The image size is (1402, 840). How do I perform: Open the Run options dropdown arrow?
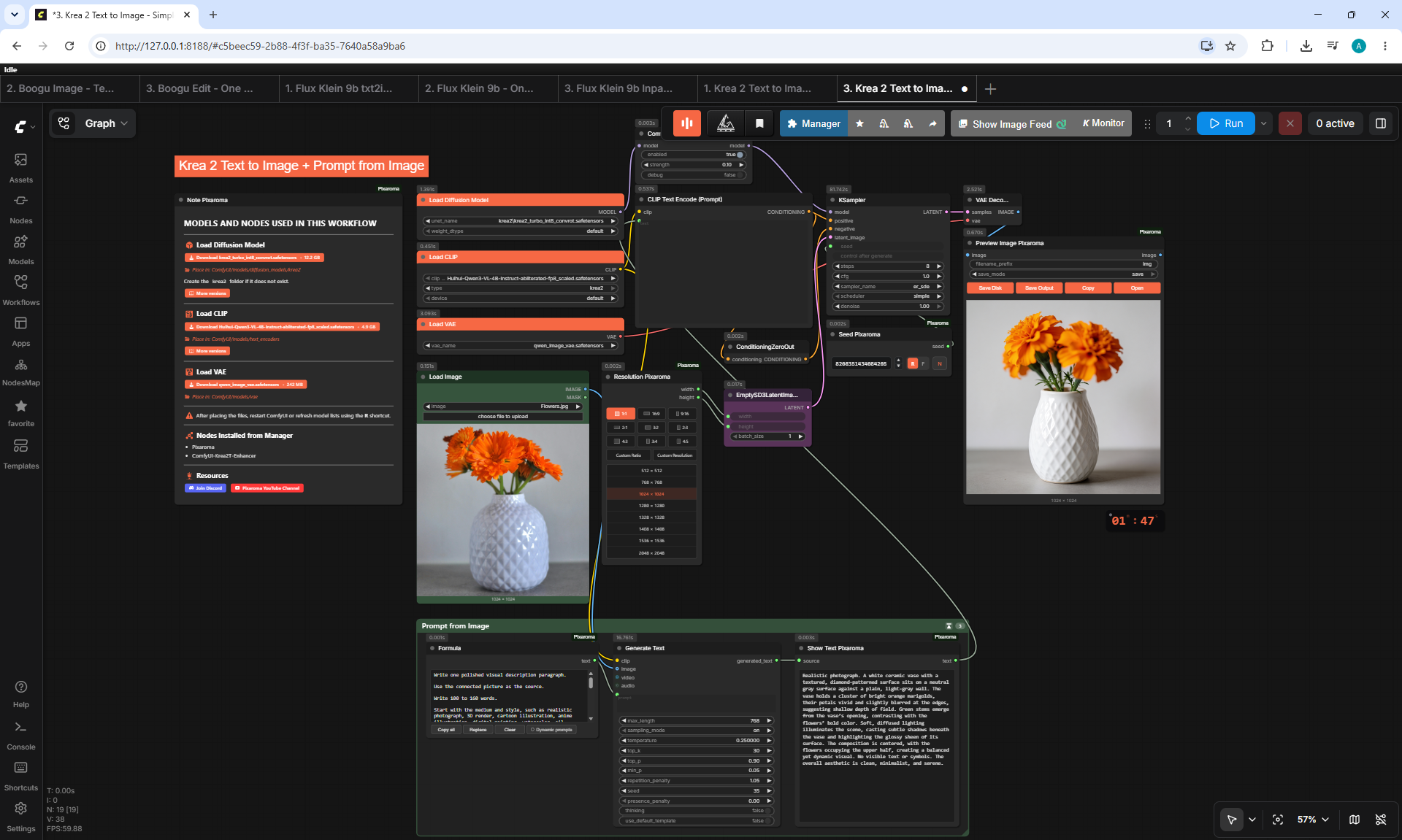click(x=1264, y=123)
